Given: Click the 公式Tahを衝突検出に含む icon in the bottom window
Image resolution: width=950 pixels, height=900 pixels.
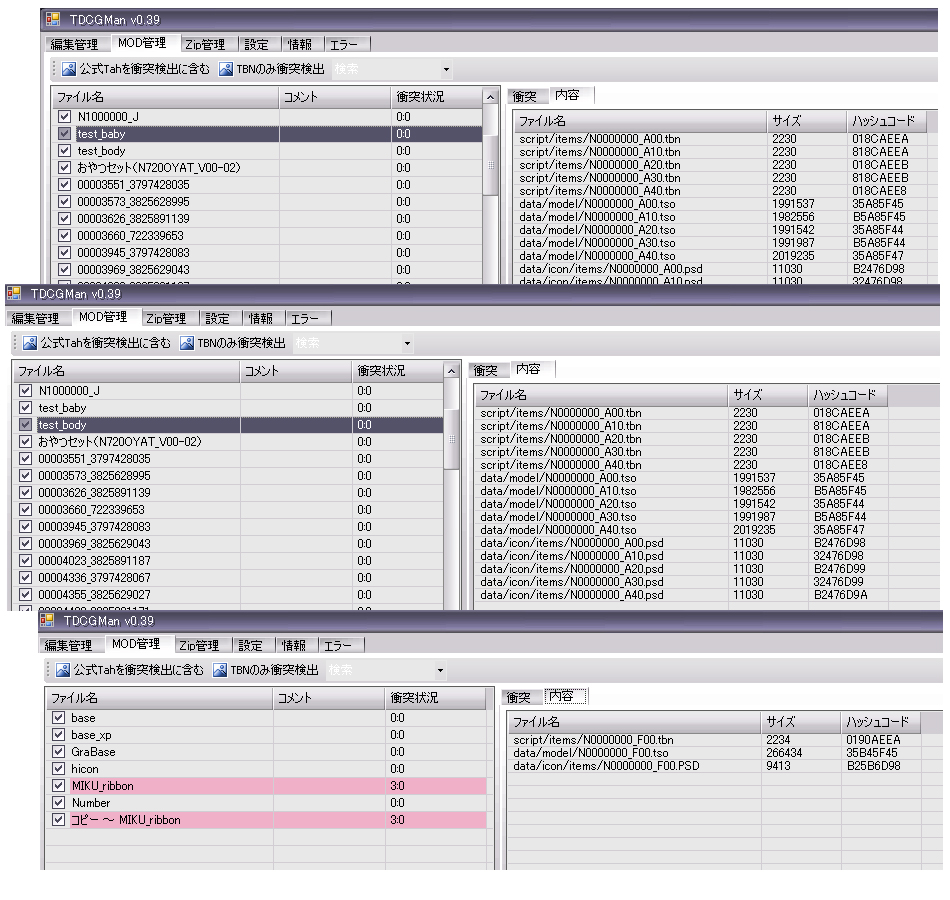Looking at the screenshot, I should pos(63,670).
